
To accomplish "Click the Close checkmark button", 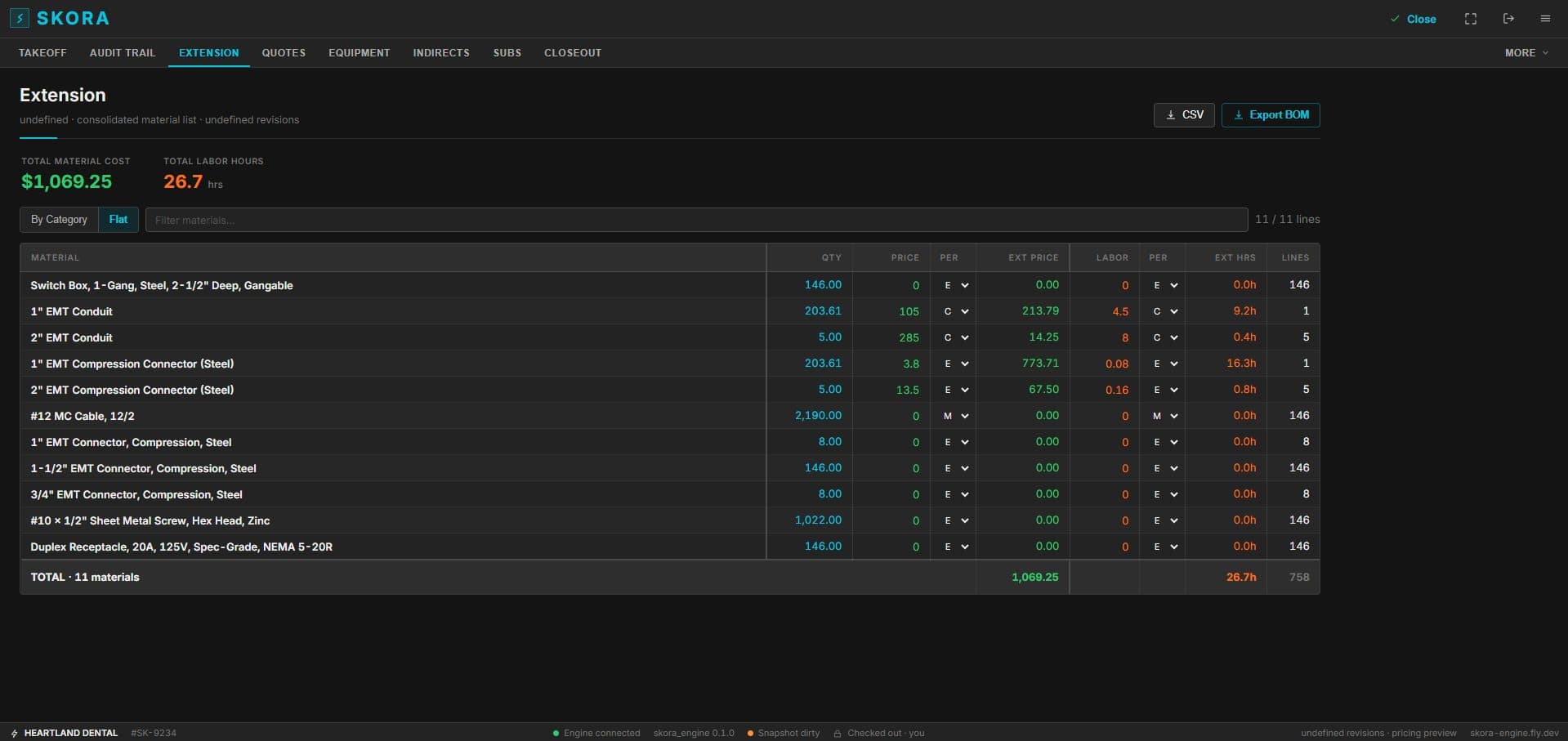I will click(x=1413, y=19).
